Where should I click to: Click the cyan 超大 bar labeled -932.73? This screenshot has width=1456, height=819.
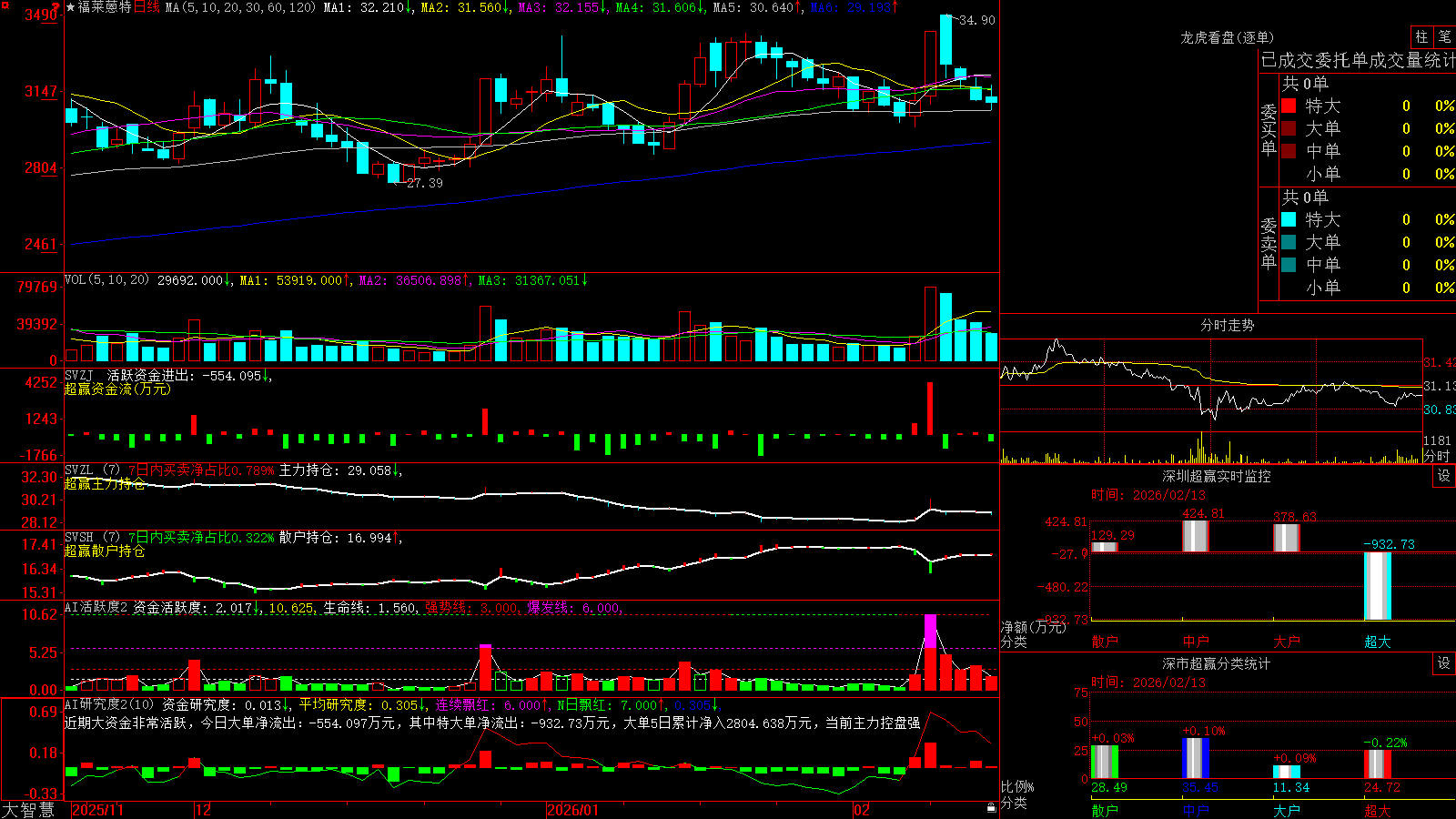click(1377, 586)
